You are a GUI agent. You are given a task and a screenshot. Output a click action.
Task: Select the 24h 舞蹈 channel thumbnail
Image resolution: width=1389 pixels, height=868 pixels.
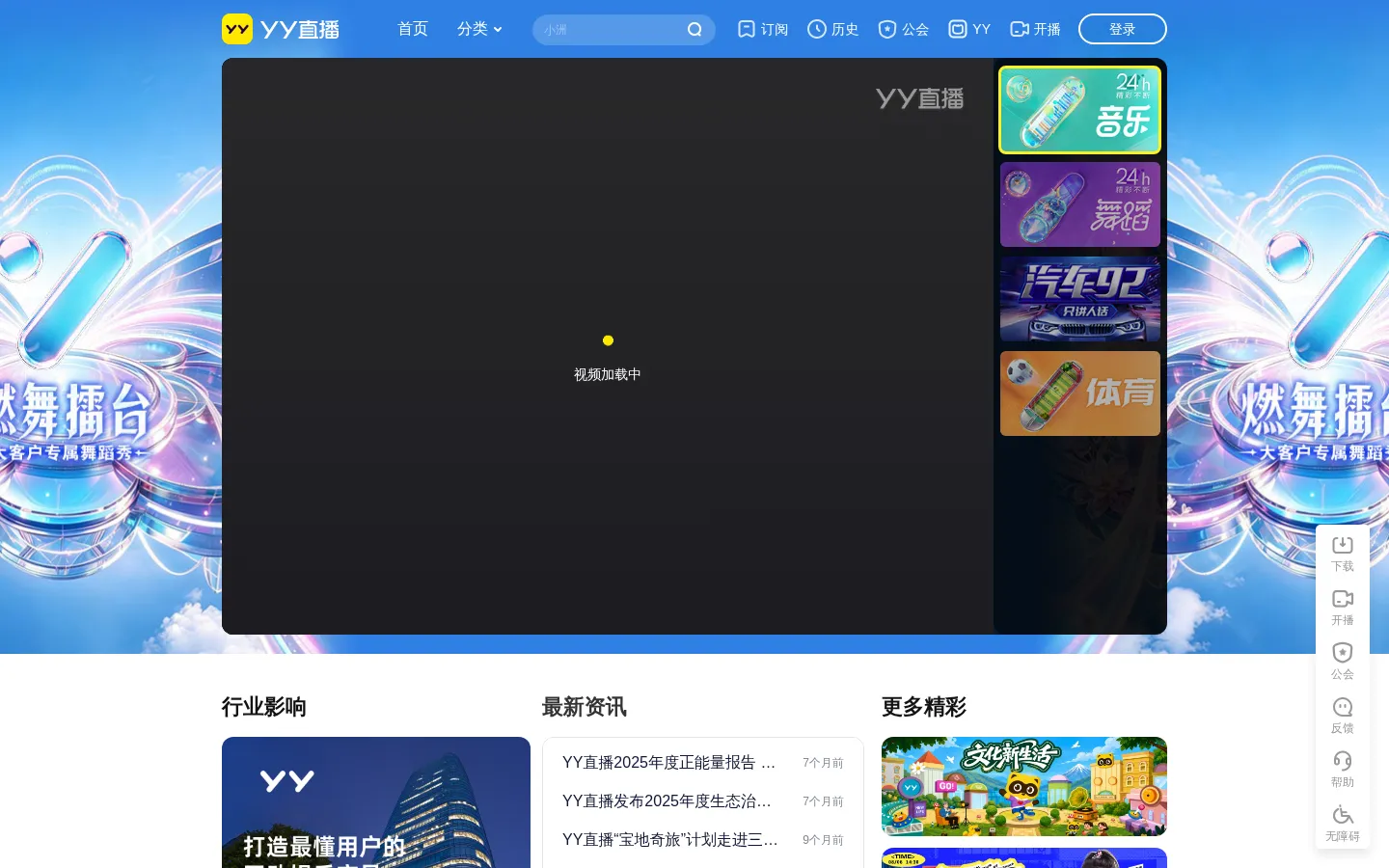click(1080, 204)
